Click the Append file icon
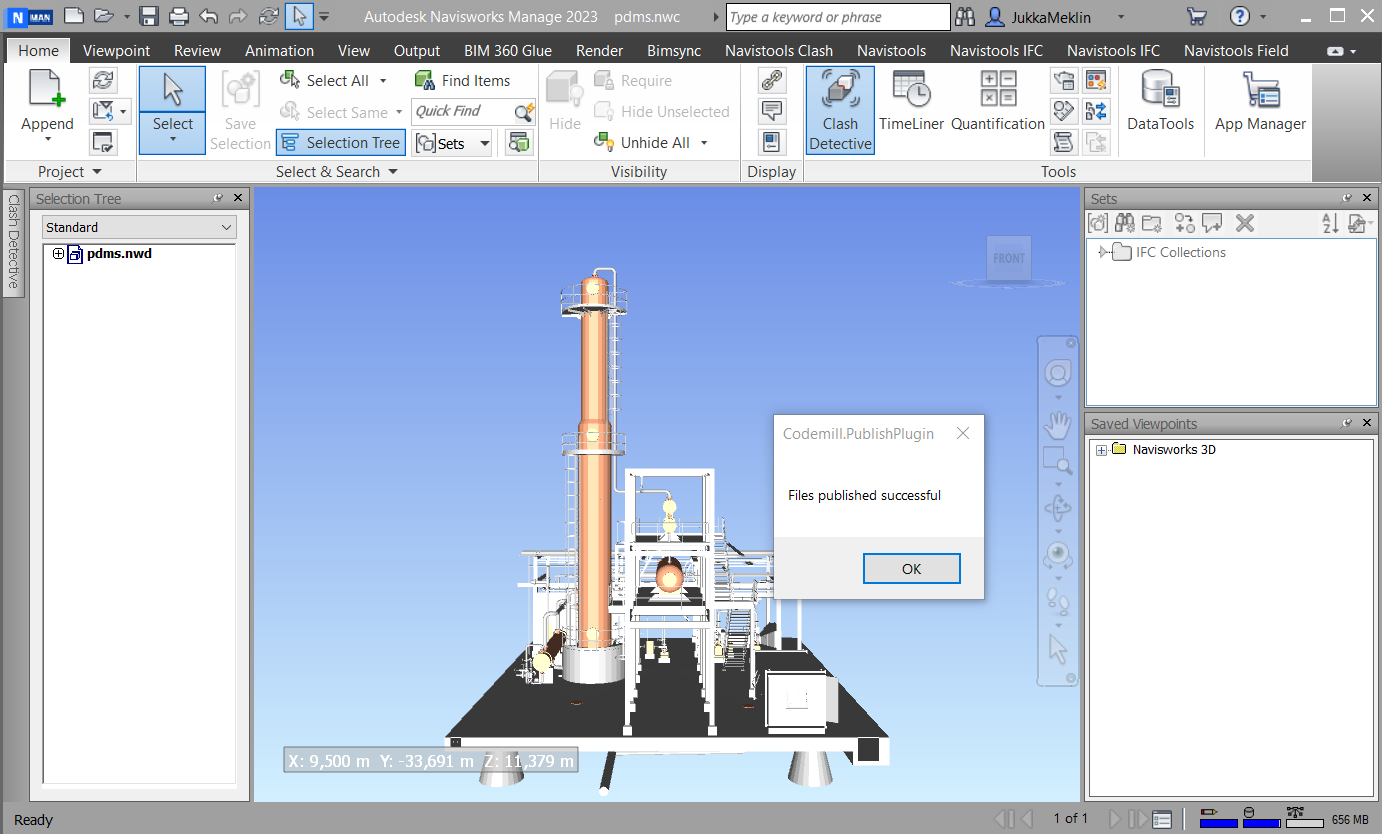 point(47,90)
